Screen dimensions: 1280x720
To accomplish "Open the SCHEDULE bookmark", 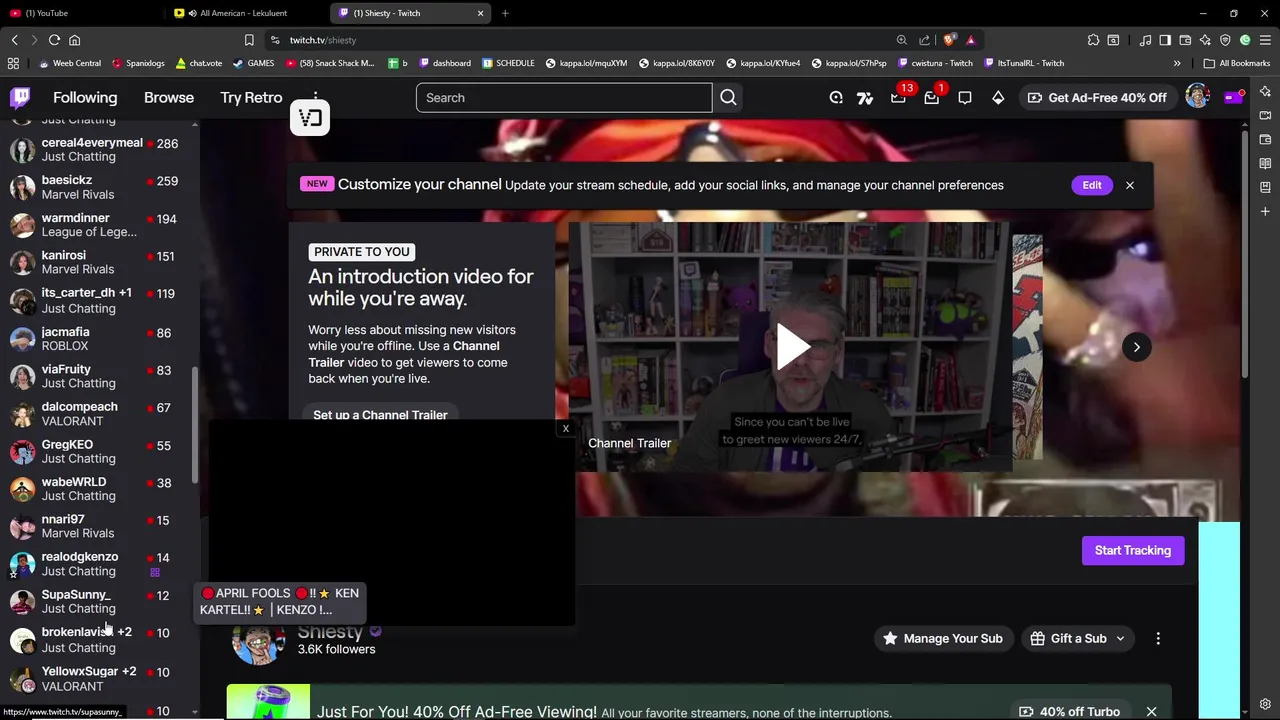I will (x=508, y=63).
